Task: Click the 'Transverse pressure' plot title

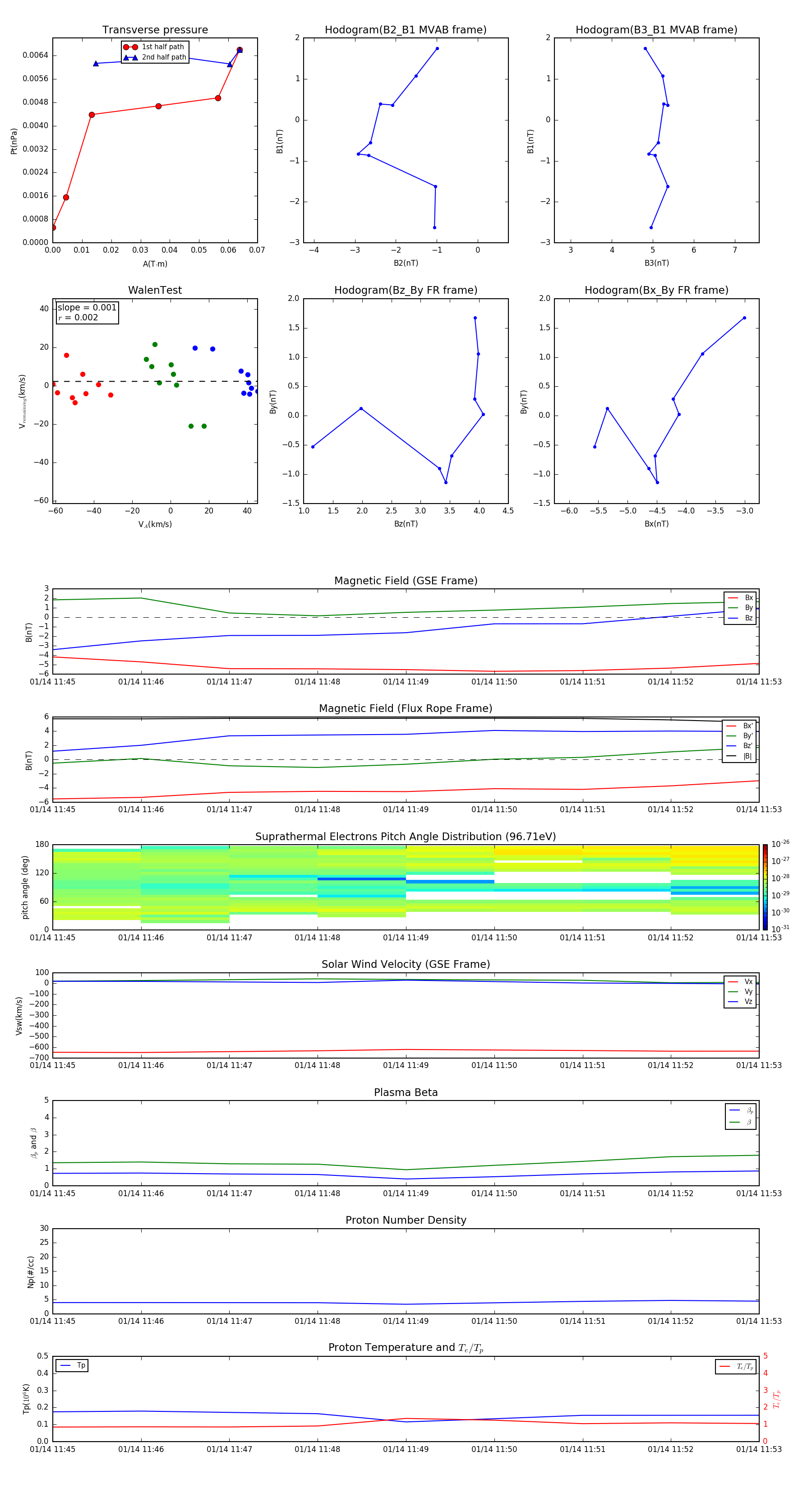Action: [155, 30]
